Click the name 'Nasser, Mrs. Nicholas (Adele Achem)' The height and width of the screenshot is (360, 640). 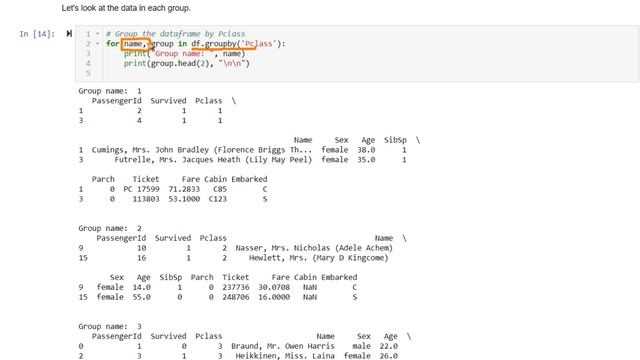tap(314, 248)
